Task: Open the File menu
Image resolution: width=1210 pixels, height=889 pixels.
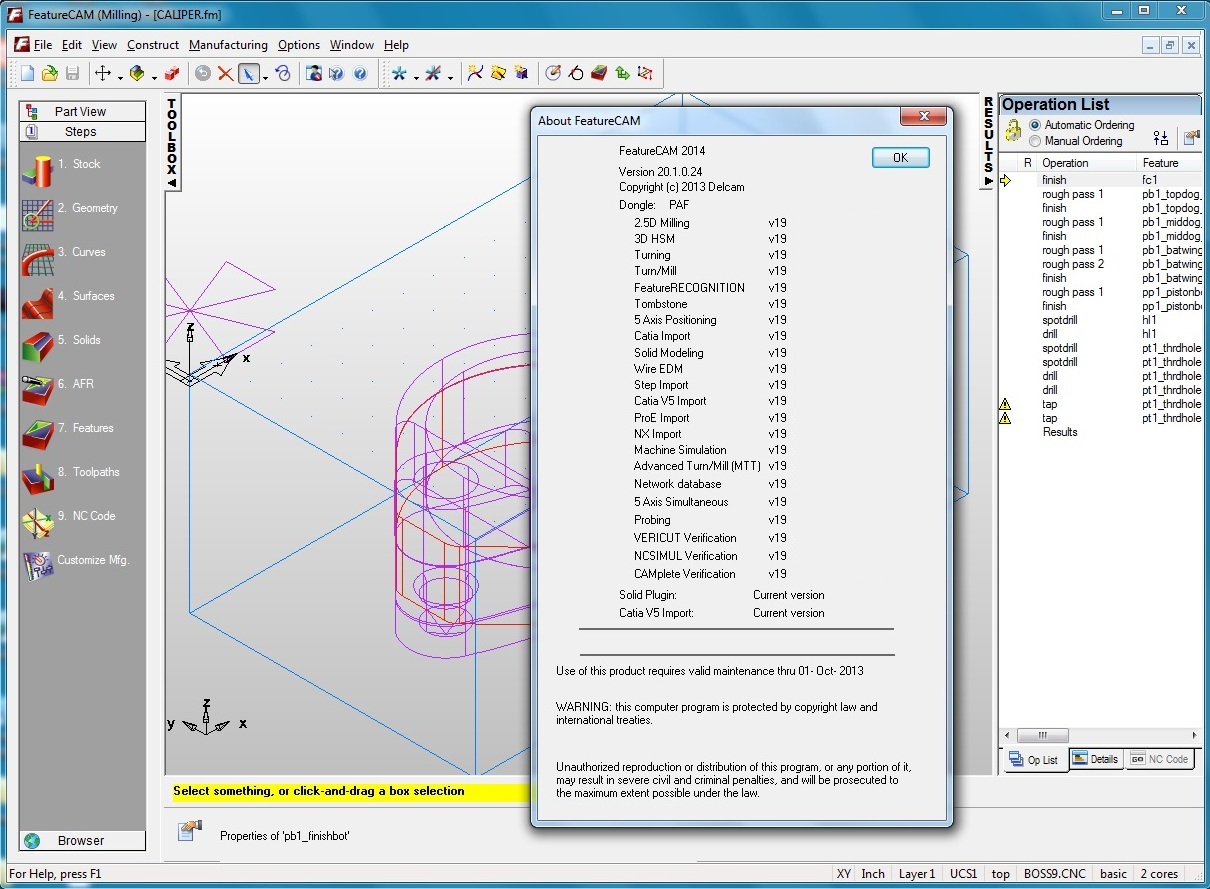Action: [43, 45]
